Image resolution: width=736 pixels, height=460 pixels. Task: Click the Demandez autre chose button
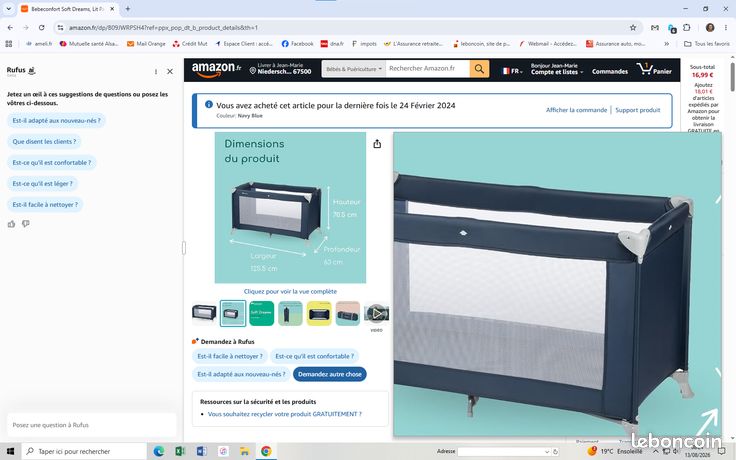pyautogui.click(x=330, y=374)
